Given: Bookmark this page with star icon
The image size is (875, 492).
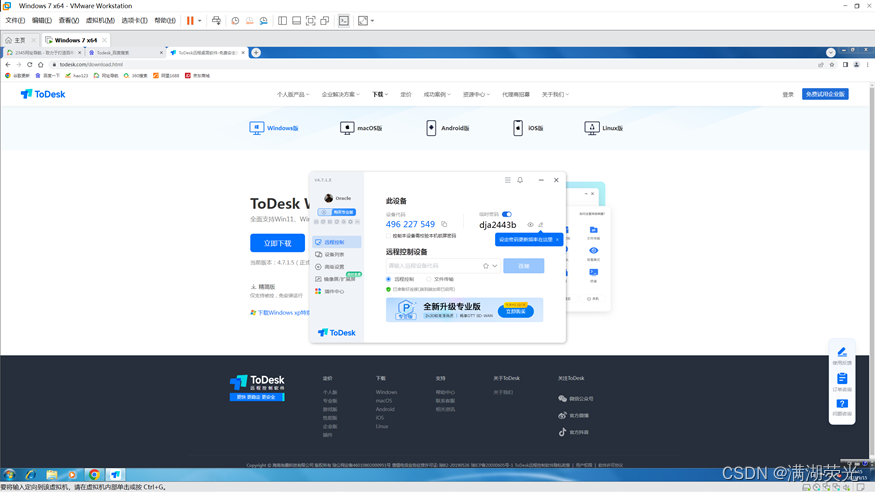Looking at the screenshot, I should point(832,65).
